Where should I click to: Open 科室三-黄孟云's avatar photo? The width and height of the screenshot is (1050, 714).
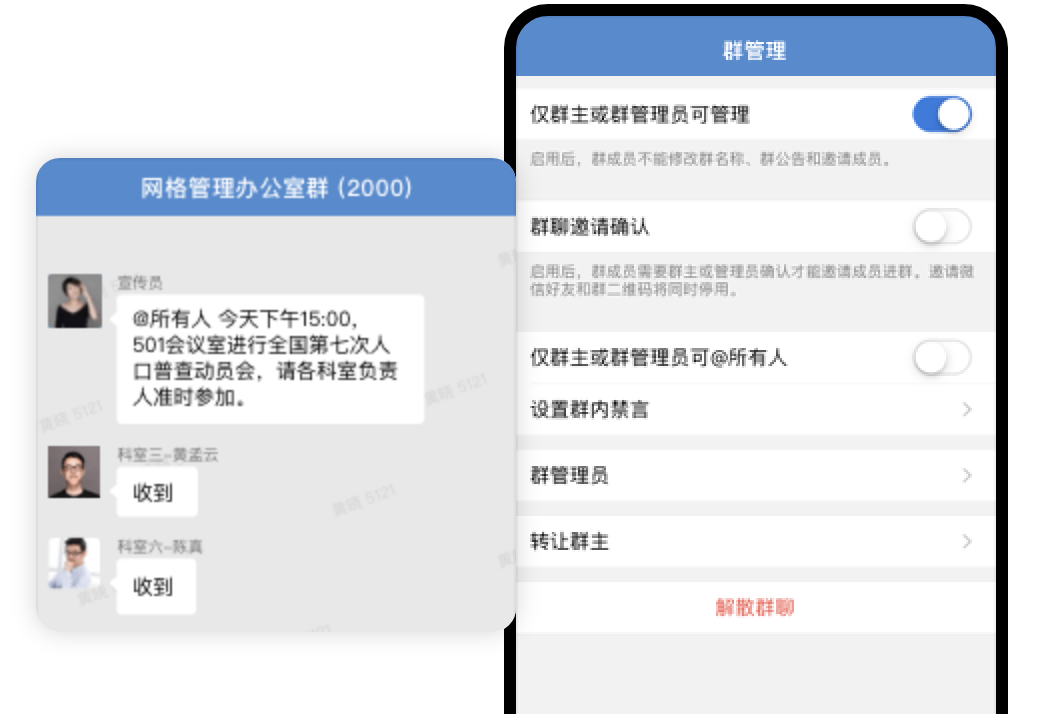click(x=74, y=472)
